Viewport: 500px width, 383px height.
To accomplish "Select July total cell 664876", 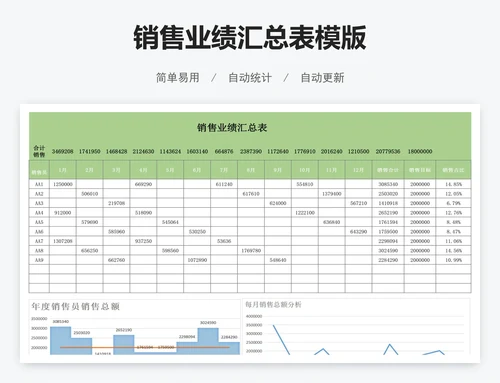I will (x=224, y=151).
